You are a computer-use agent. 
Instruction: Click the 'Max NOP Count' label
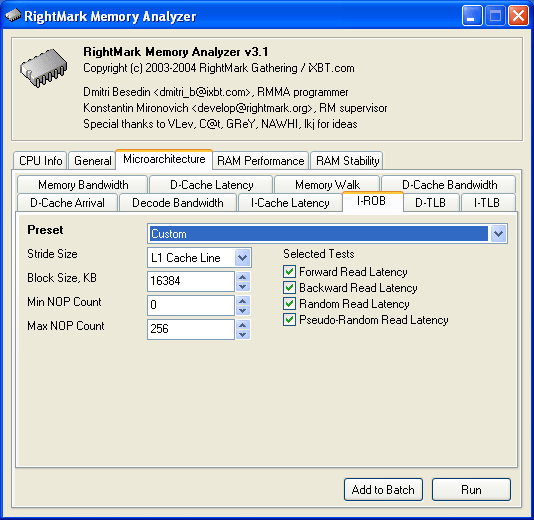(x=66, y=326)
